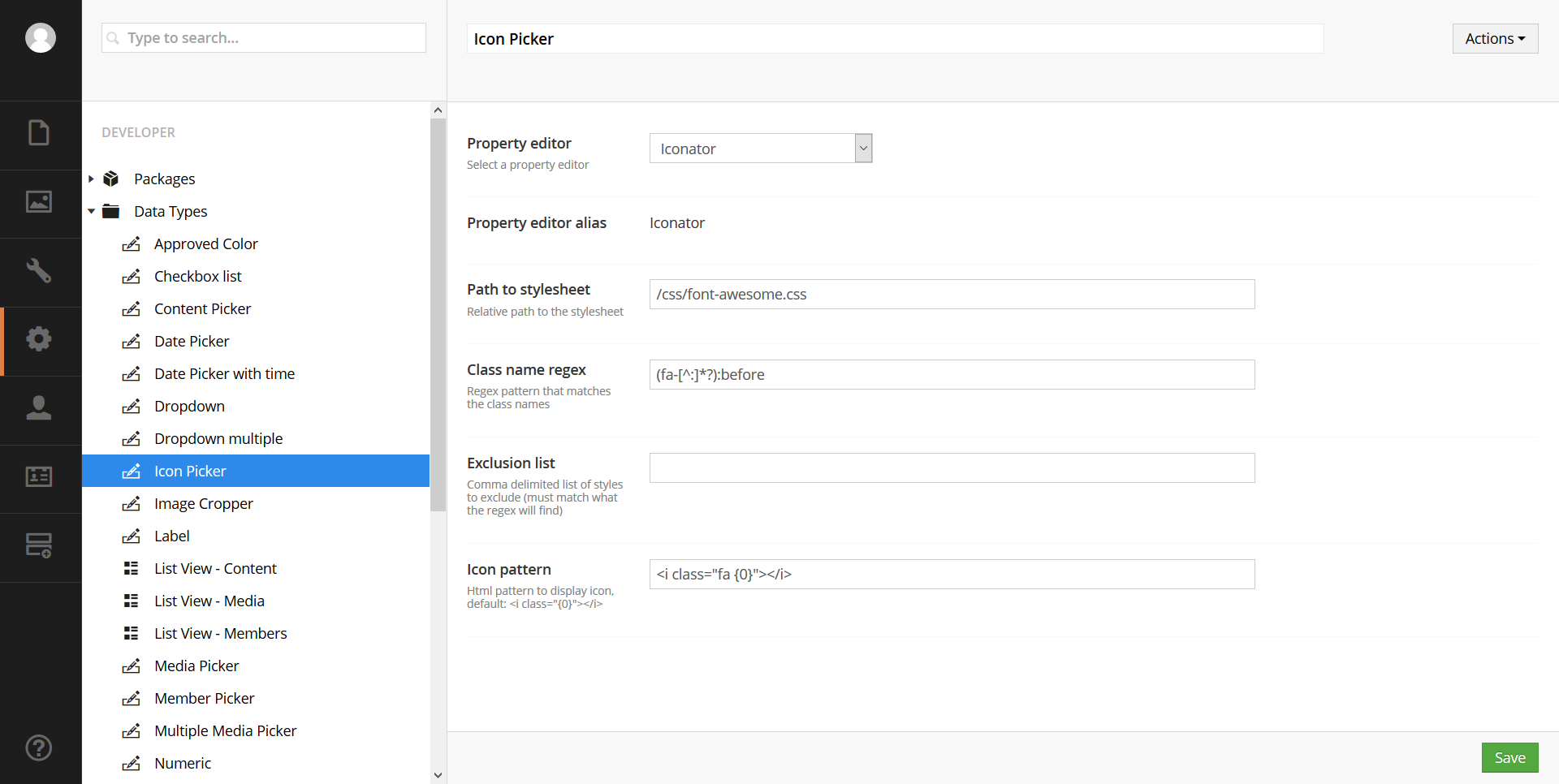Select Date Picker with time data type
The height and width of the screenshot is (784, 1559).
(x=224, y=373)
